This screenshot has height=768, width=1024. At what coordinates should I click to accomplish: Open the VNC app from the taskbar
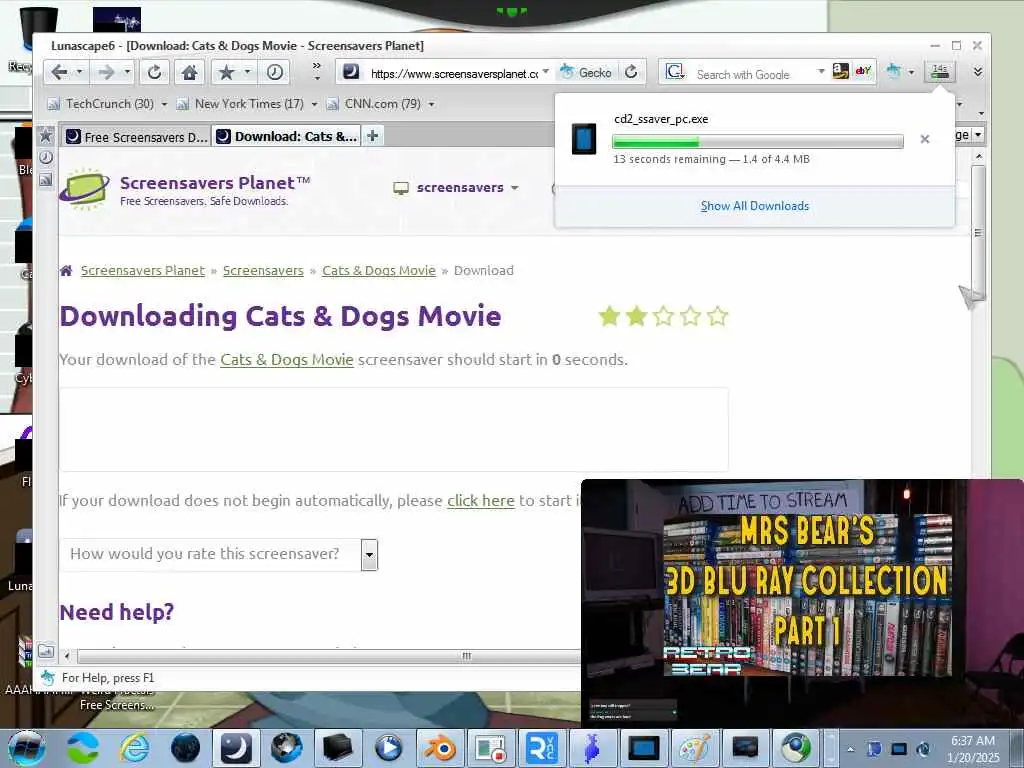click(x=541, y=748)
